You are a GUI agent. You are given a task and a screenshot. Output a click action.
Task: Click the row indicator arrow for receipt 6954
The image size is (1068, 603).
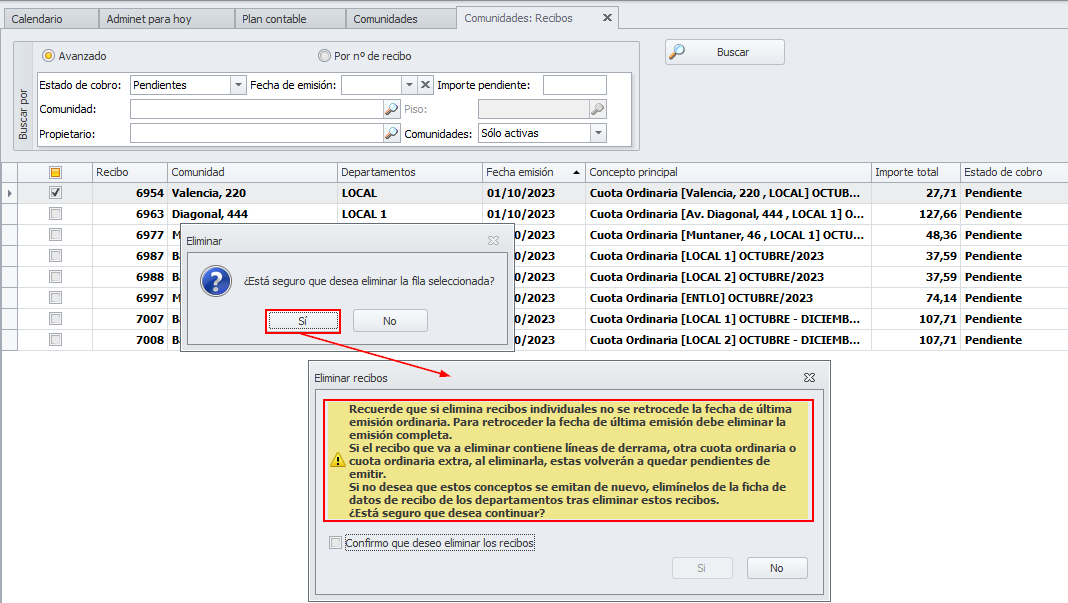(x=10, y=193)
